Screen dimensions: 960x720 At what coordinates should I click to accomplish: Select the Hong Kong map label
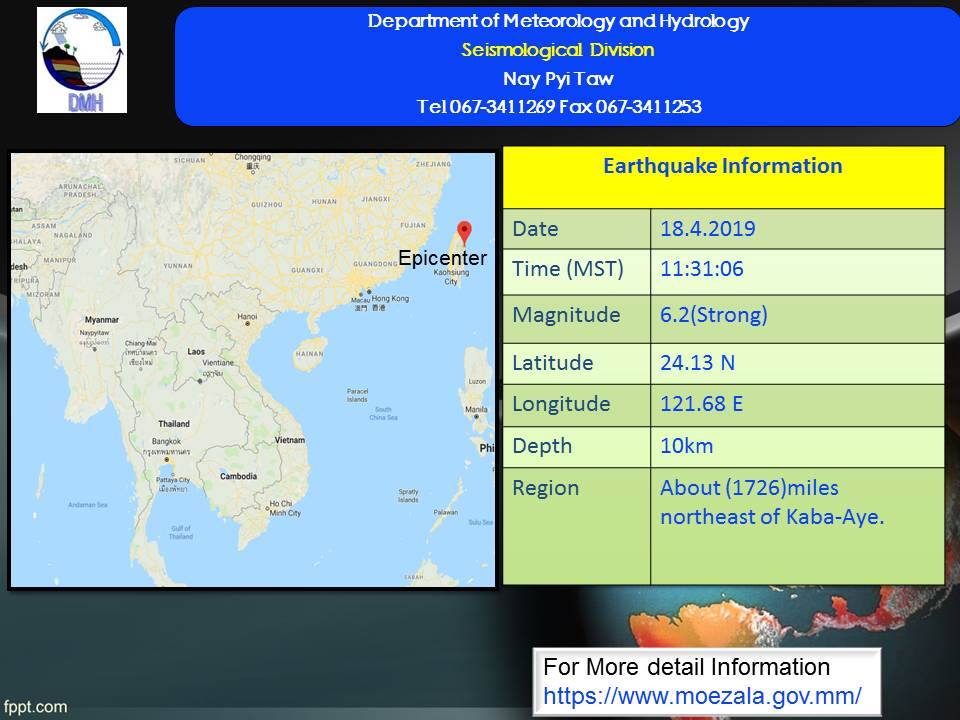tap(392, 299)
